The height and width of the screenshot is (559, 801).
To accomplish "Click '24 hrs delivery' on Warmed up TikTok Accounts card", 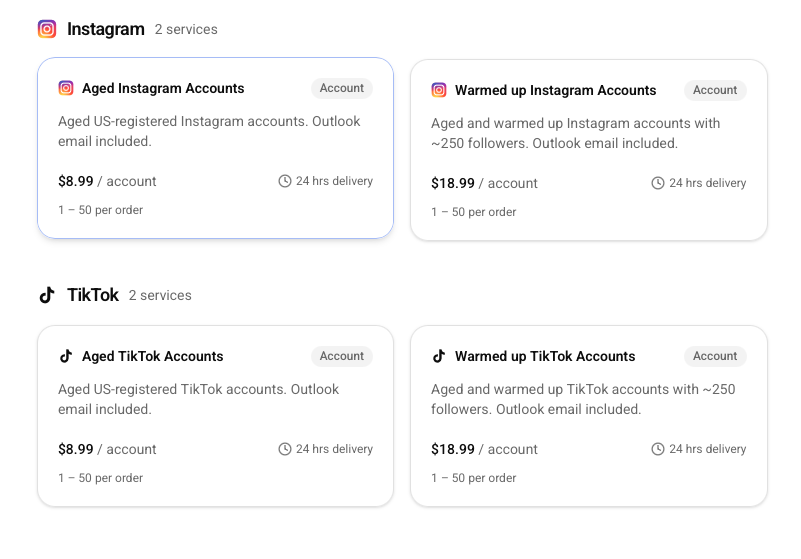I will click(708, 449).
